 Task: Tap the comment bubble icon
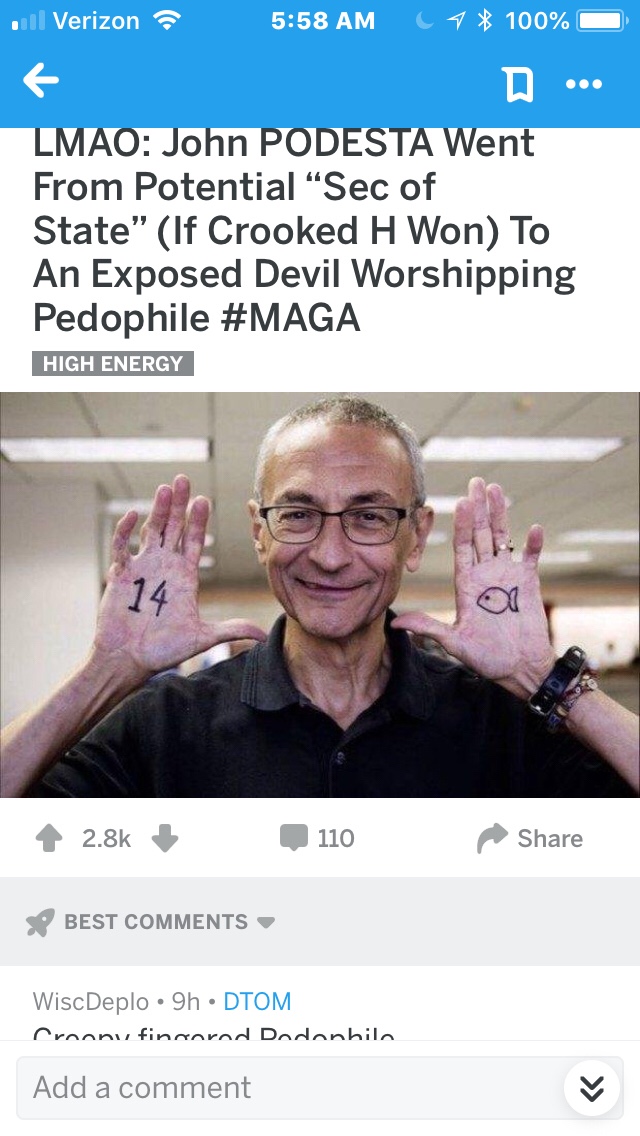[x=294, y=838]
